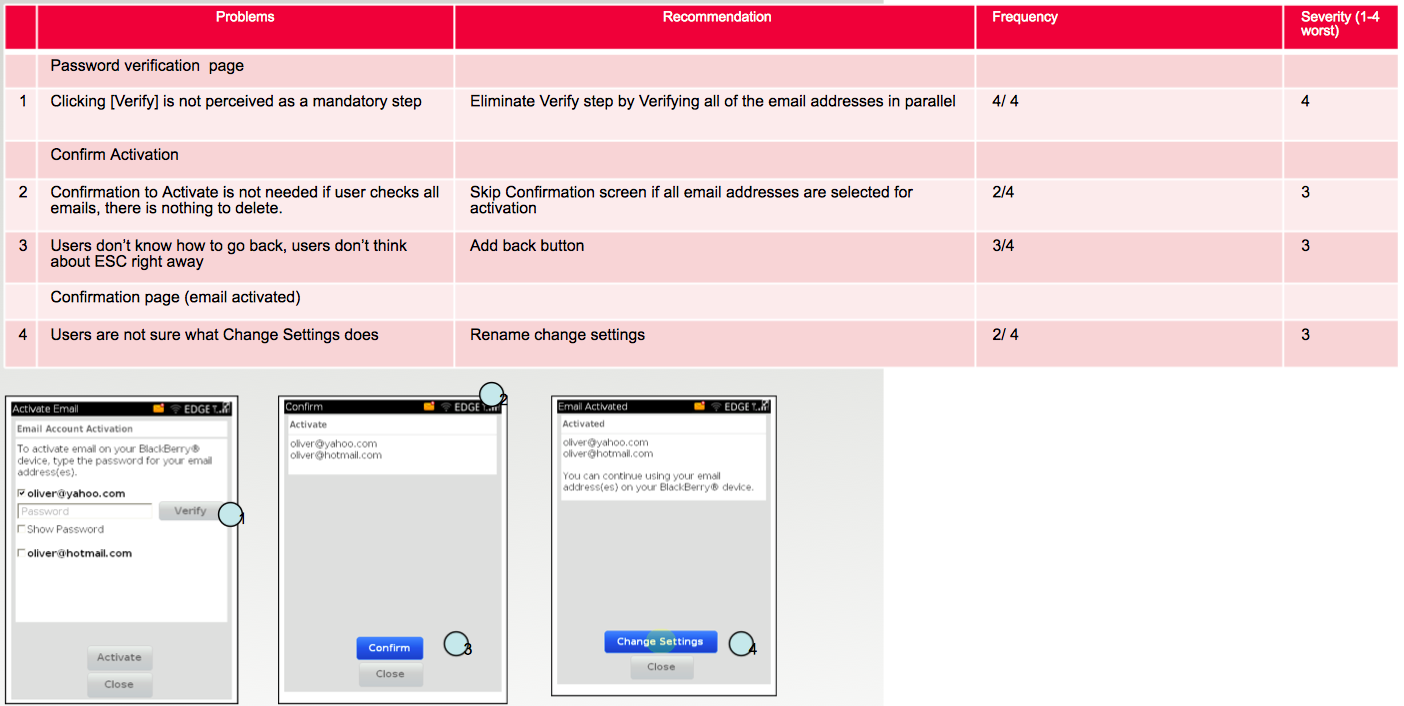The height and width of the screenshot is (706, 1404).
Task: Click the blue Confirm button
Action: 390,648
